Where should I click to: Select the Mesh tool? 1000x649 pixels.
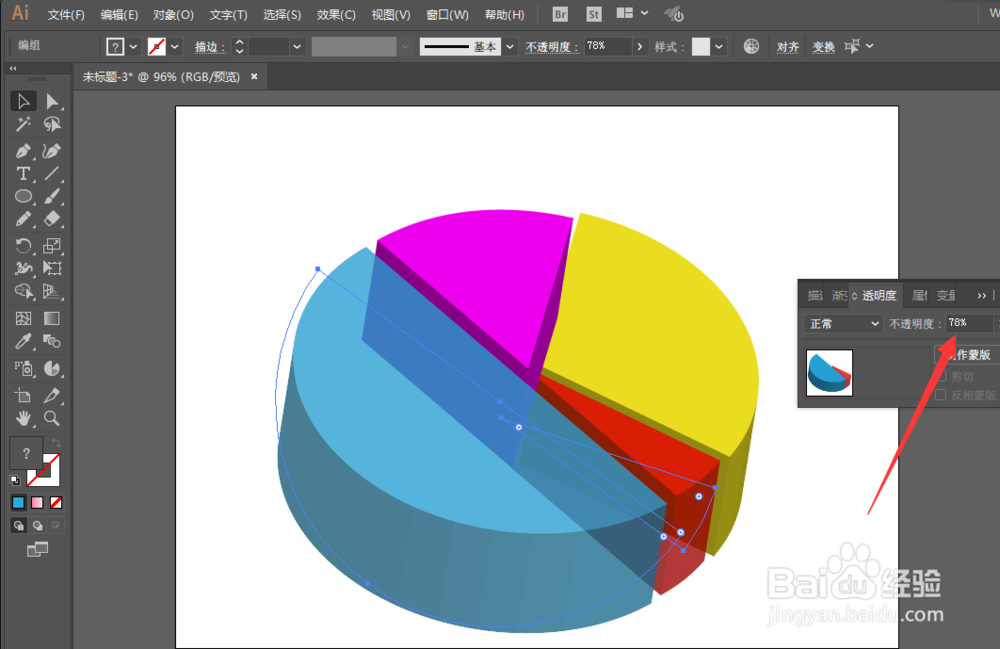pyautogui.click(x=24, y=318)
